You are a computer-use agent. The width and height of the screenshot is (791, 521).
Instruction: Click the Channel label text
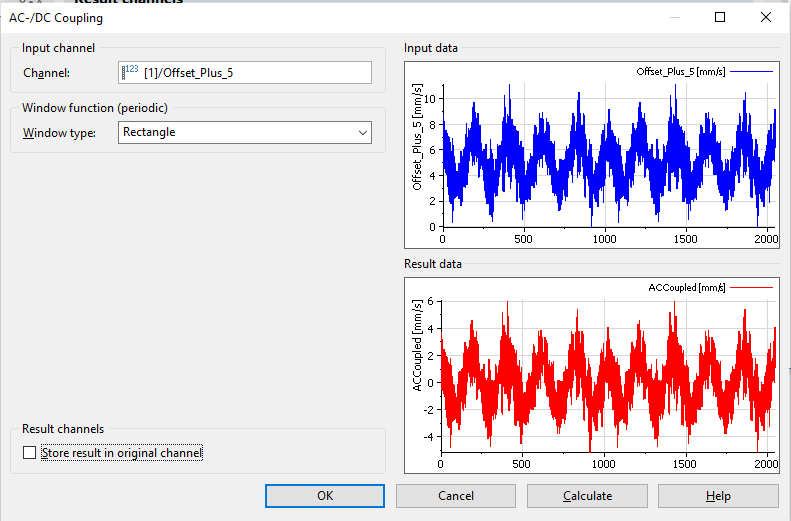pyautogui.click(x=47, y=73)
